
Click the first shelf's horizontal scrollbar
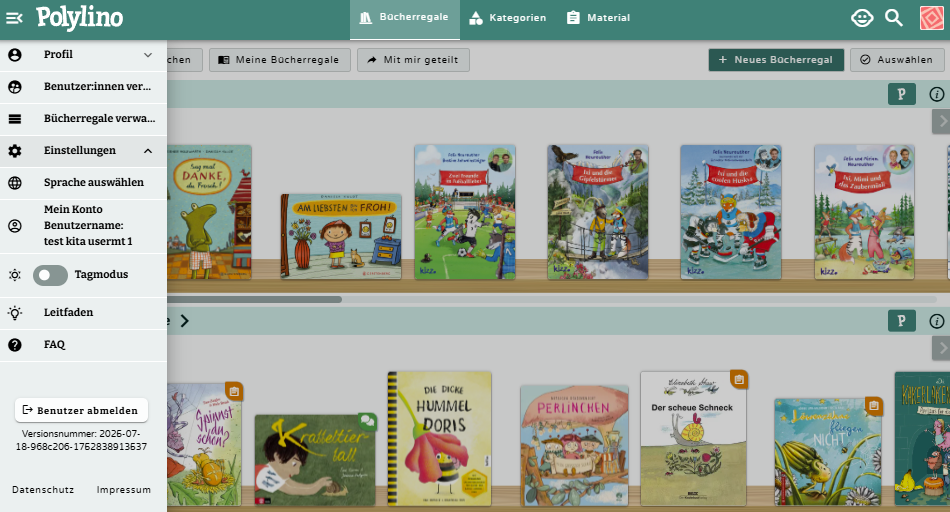tap(254, 299)
